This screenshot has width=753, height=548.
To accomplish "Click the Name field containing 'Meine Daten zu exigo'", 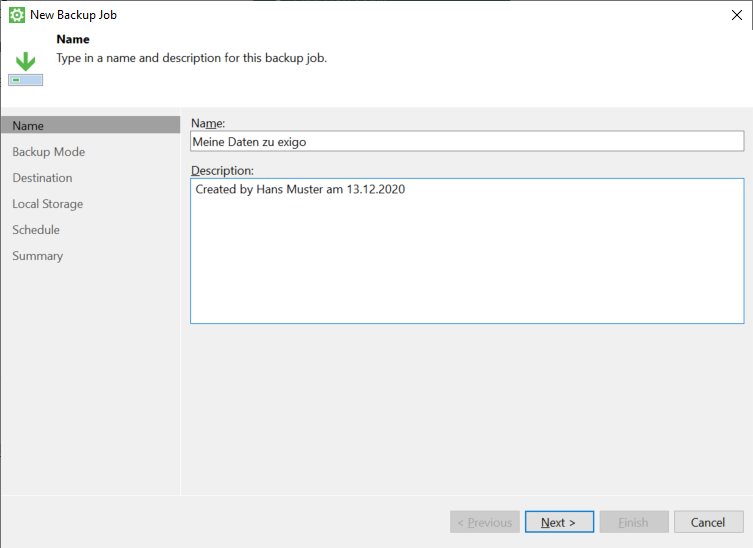I will (x=467, y=142).
